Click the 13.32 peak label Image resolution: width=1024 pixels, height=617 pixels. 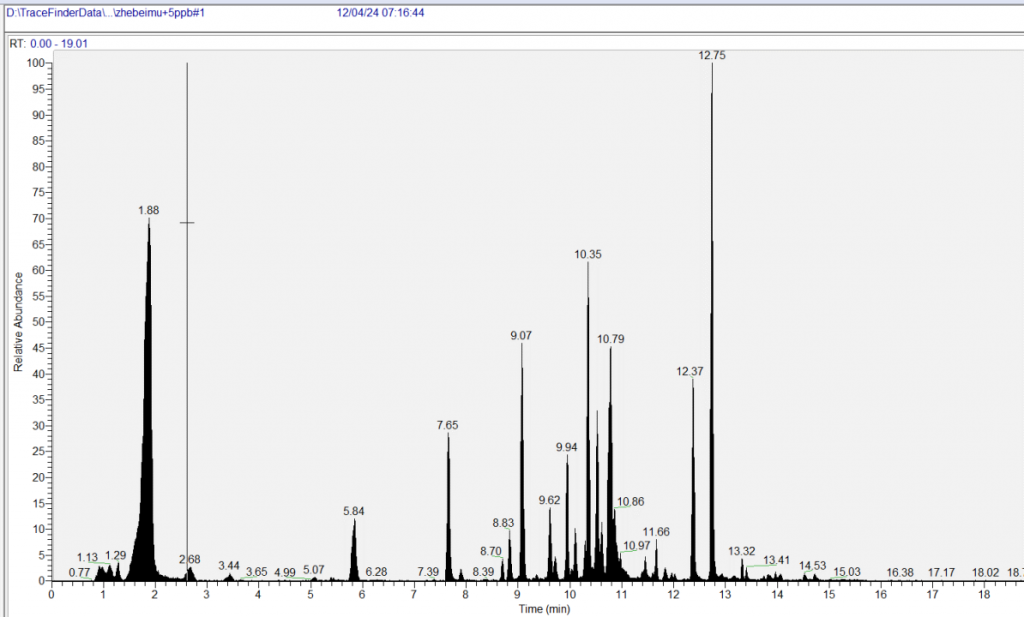click(x=742, y=551)
